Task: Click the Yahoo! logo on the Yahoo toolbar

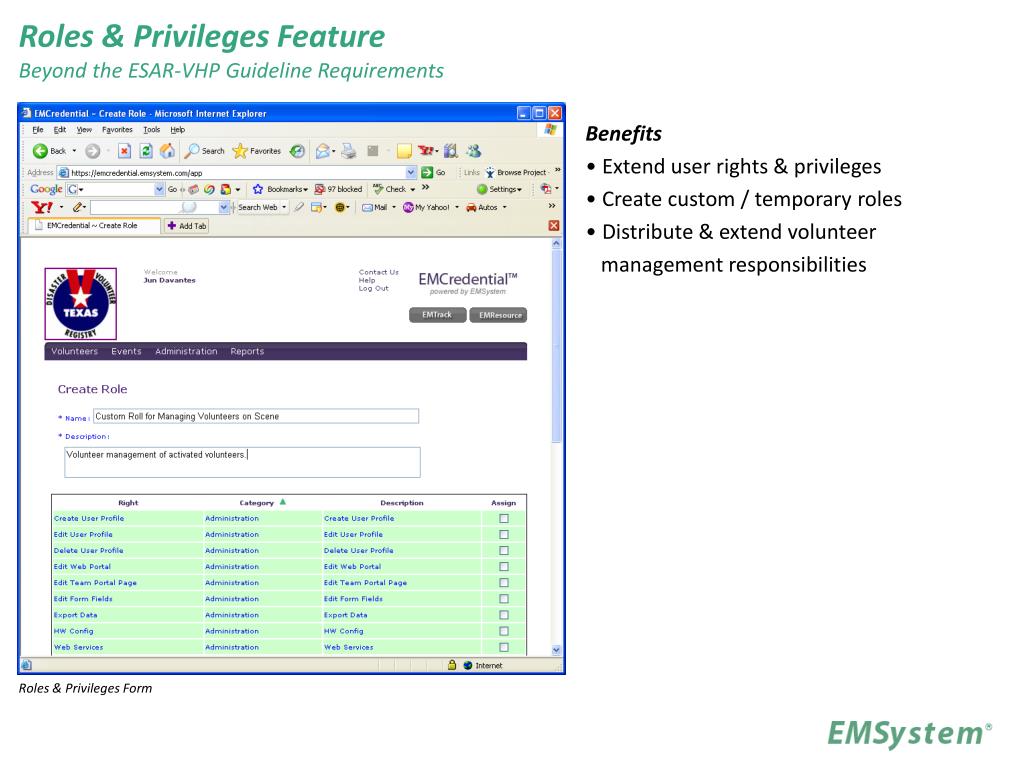Action: [42, 207]
